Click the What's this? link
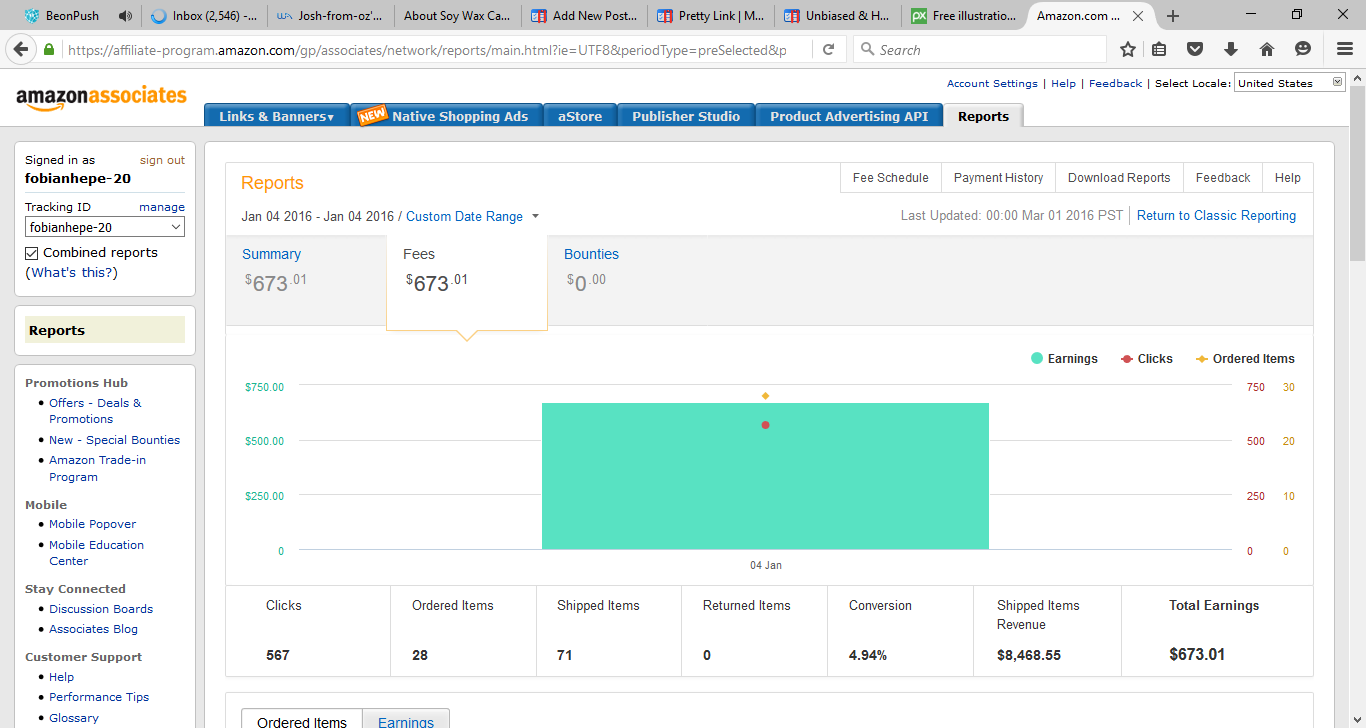The width and height of the screenshot is (1366, 728). [x=71, y=273]
